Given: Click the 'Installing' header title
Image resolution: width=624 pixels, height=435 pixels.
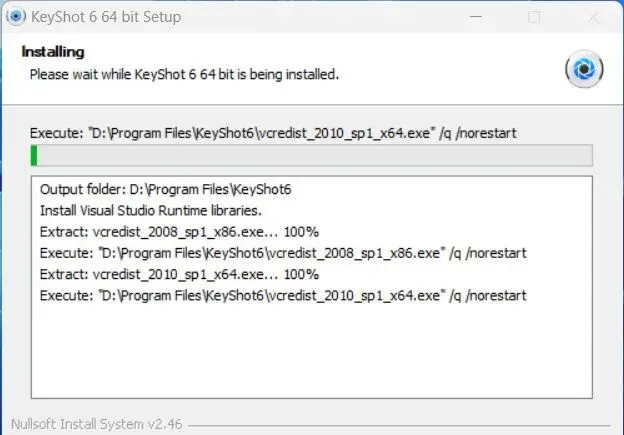Looking at the screenshot, I should (56, 51).
